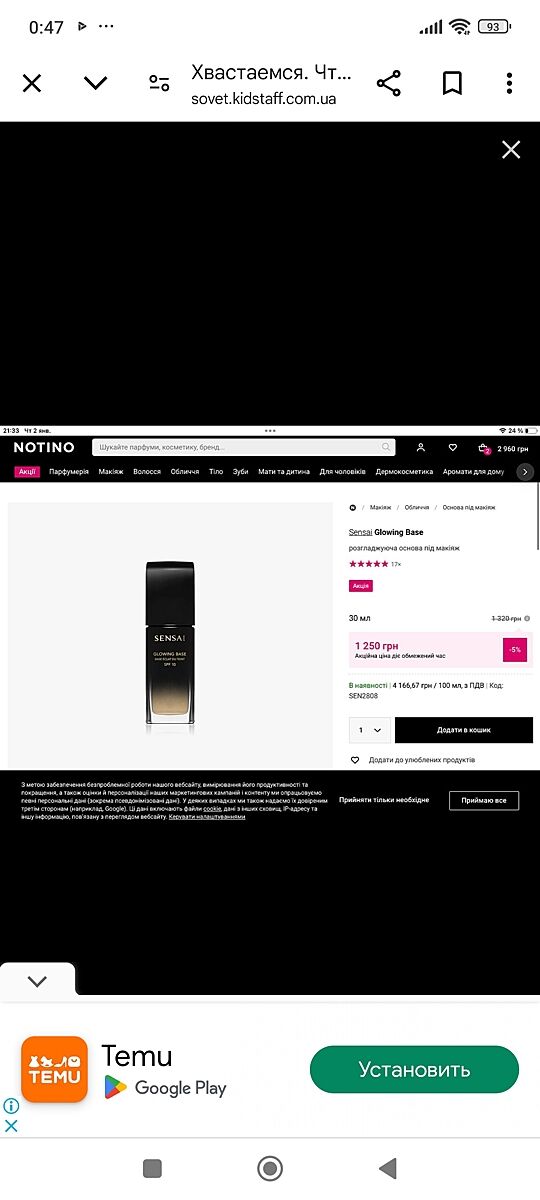This screenshot has height=1200, width=540.
Task: Collapse the ad banner chevron tab
Action: coord(37,981)
